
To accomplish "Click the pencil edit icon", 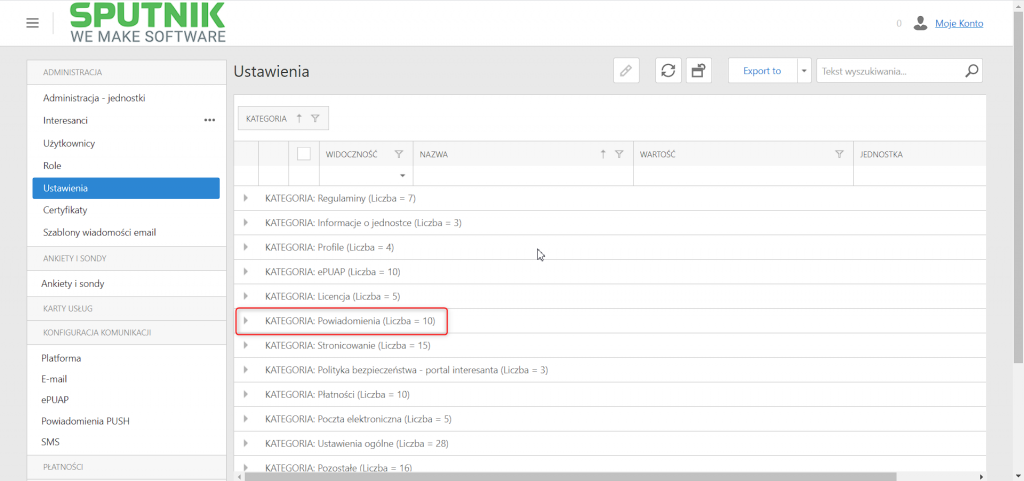I will click(x=626, y=70).
